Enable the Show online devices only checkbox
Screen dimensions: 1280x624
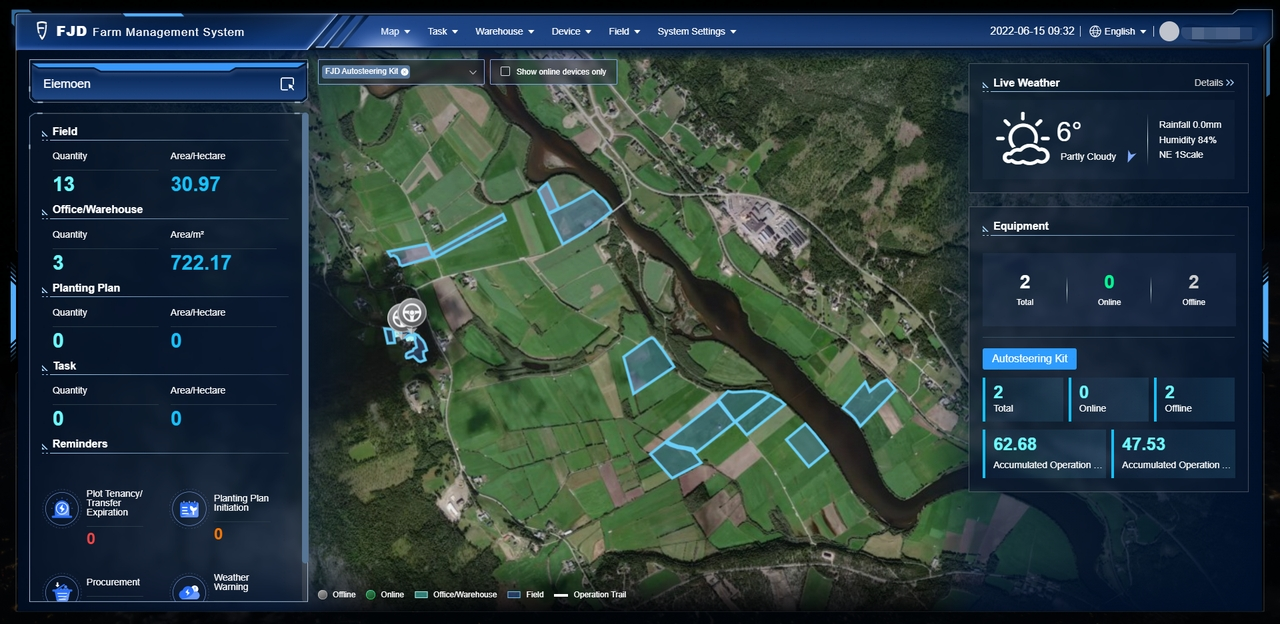point(506,71)
